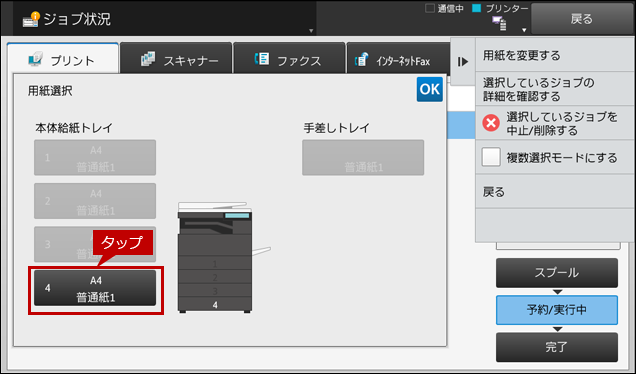Click the 用紙選択 dialog title
Screen dimensions: 636x374
pos(50,91)
